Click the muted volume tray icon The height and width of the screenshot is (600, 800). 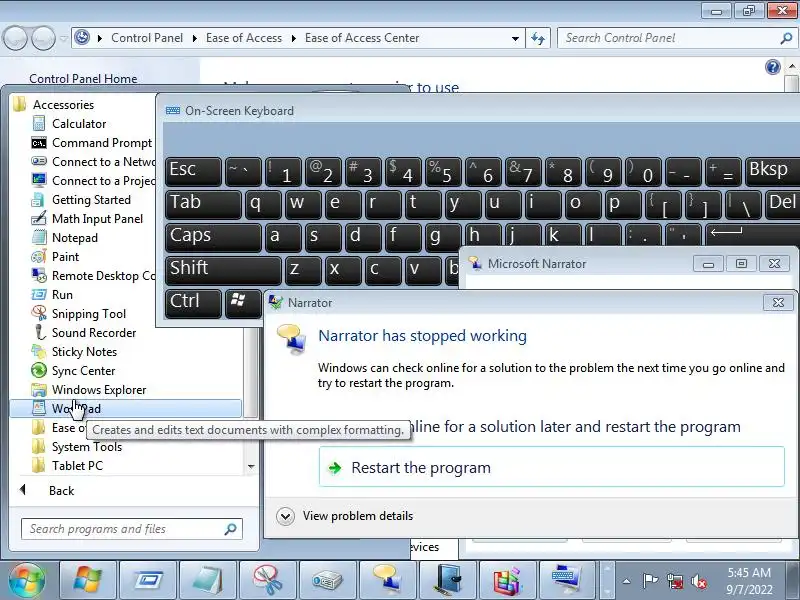(x=698, y=581)
